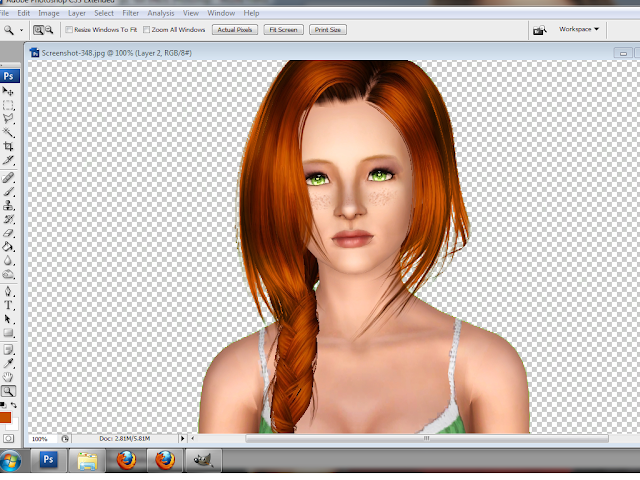
Task: Open the View menu
Action: point(191,13)
